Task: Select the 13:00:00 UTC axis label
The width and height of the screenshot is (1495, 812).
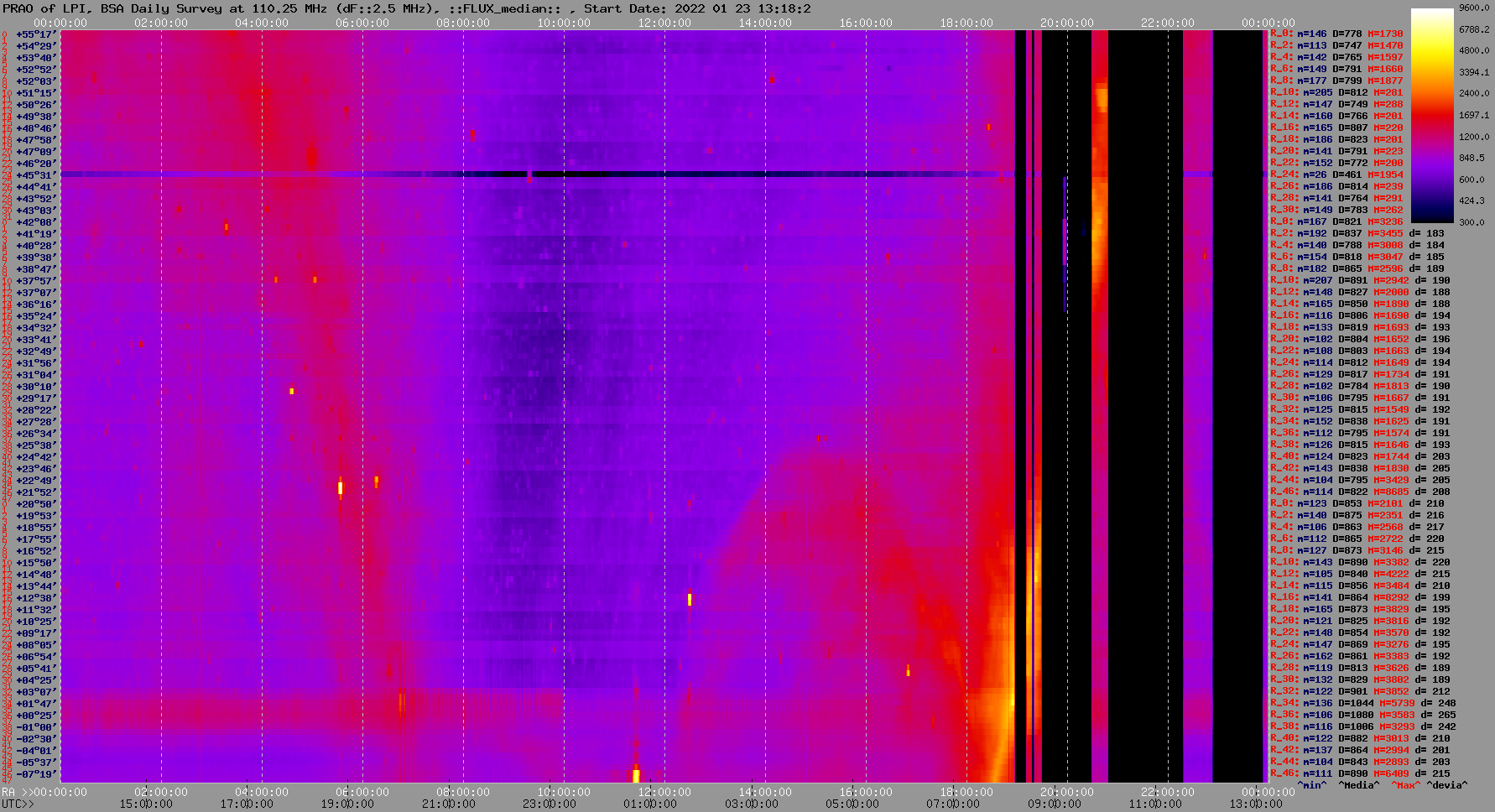Action: tap(1255, 804)
